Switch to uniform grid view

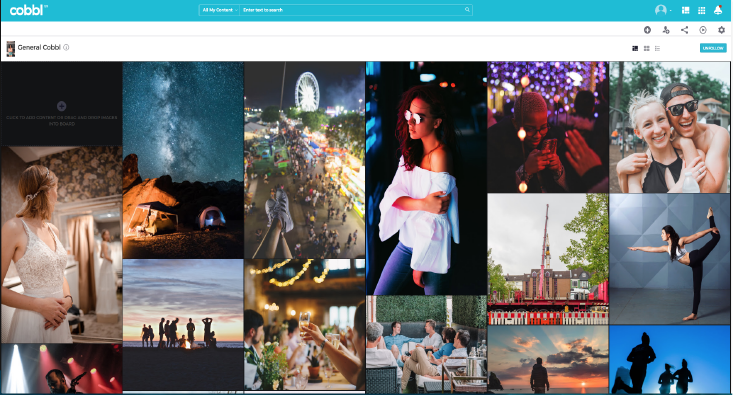(647, 48)
